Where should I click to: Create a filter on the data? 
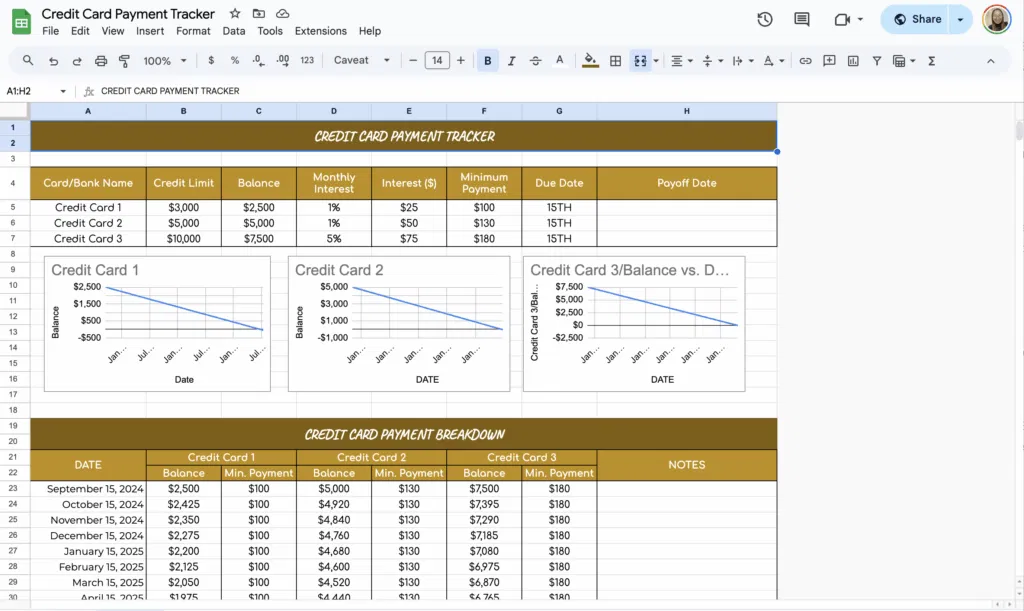tap(877, 60)
